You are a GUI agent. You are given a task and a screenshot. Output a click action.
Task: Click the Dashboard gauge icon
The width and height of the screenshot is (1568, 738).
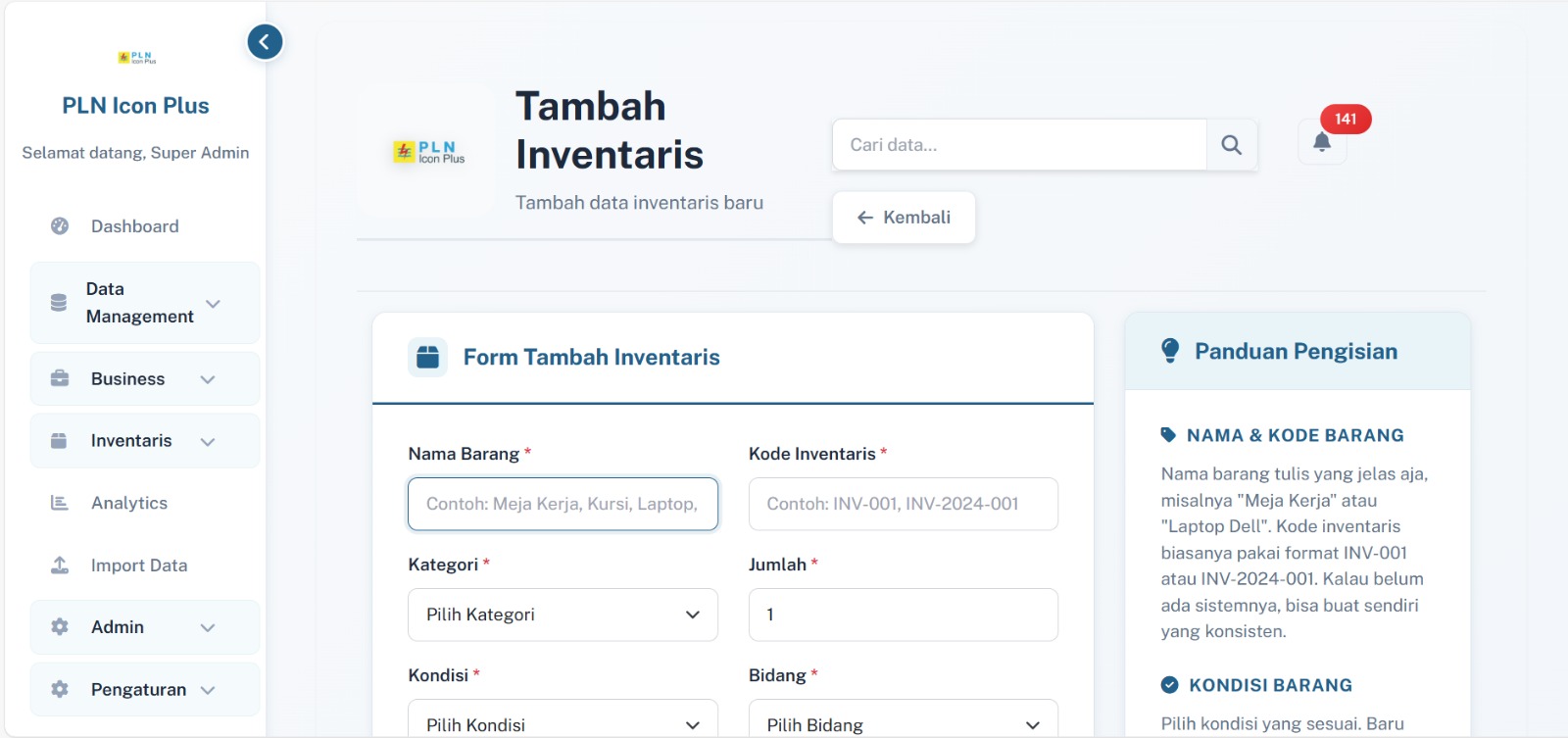60,226
